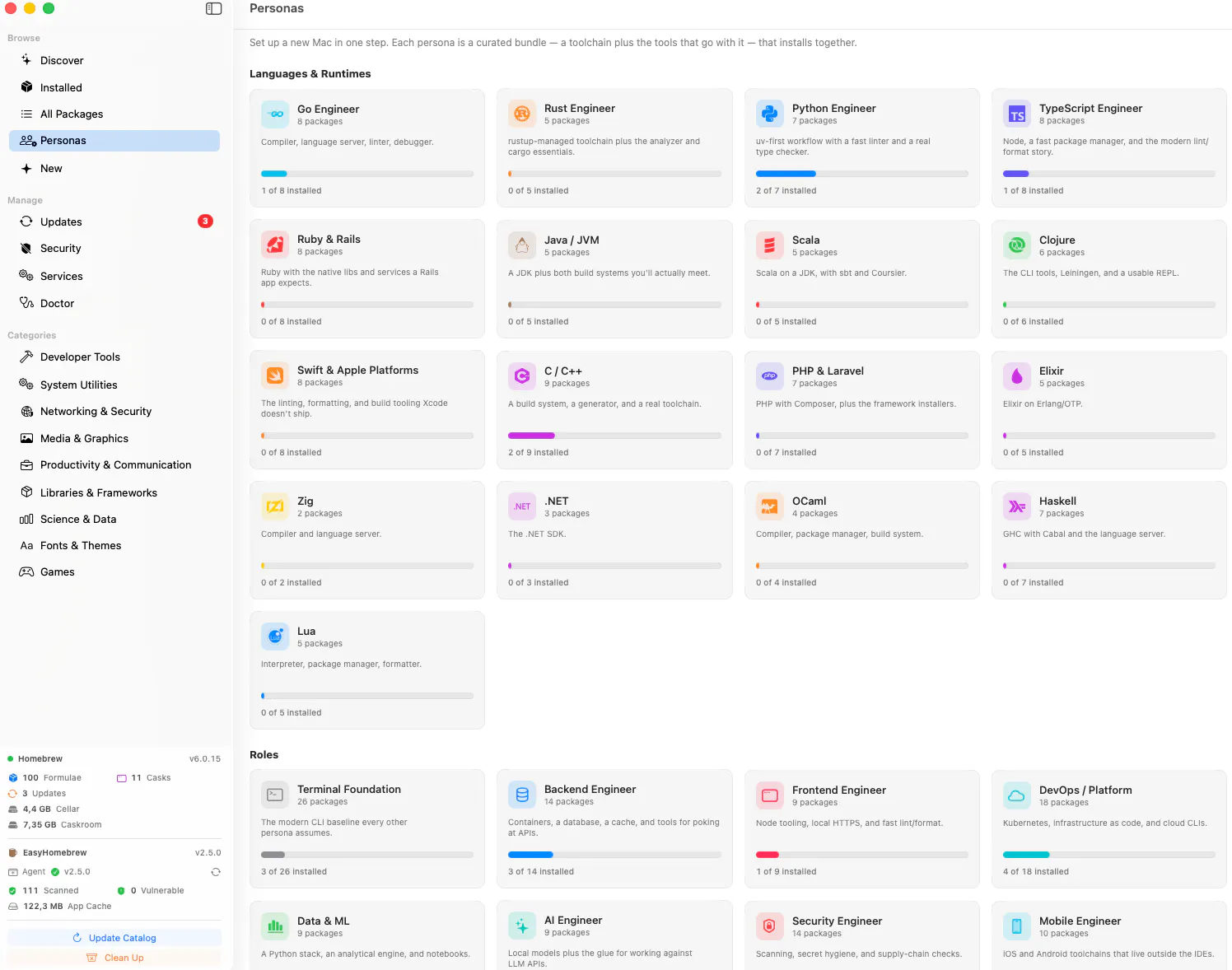
Task: Click the C / C++ progress bar
Action: (614, 436)
